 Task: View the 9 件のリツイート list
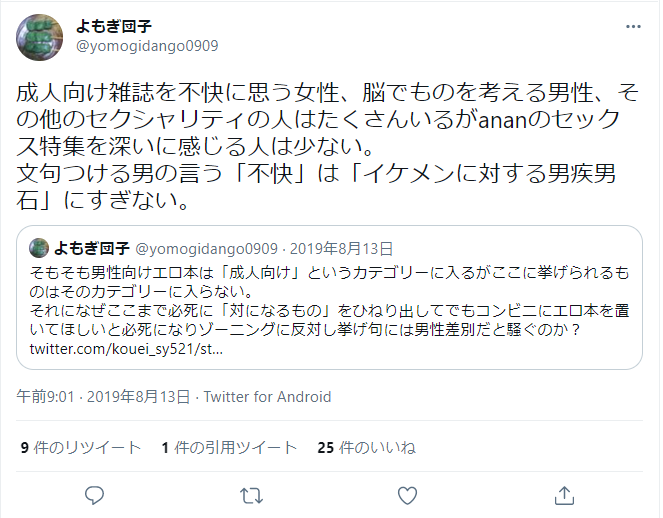81,447
